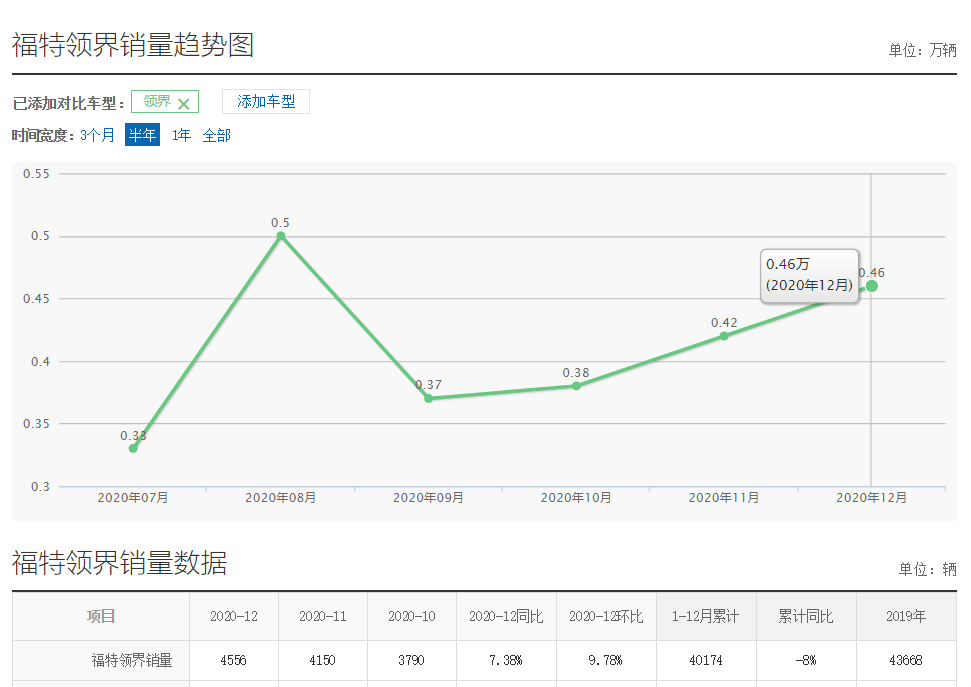Image resolution: width=971 pixels, height=687 pixels.
Task: Click the table cell value 4150
Action: pos(323,660)
